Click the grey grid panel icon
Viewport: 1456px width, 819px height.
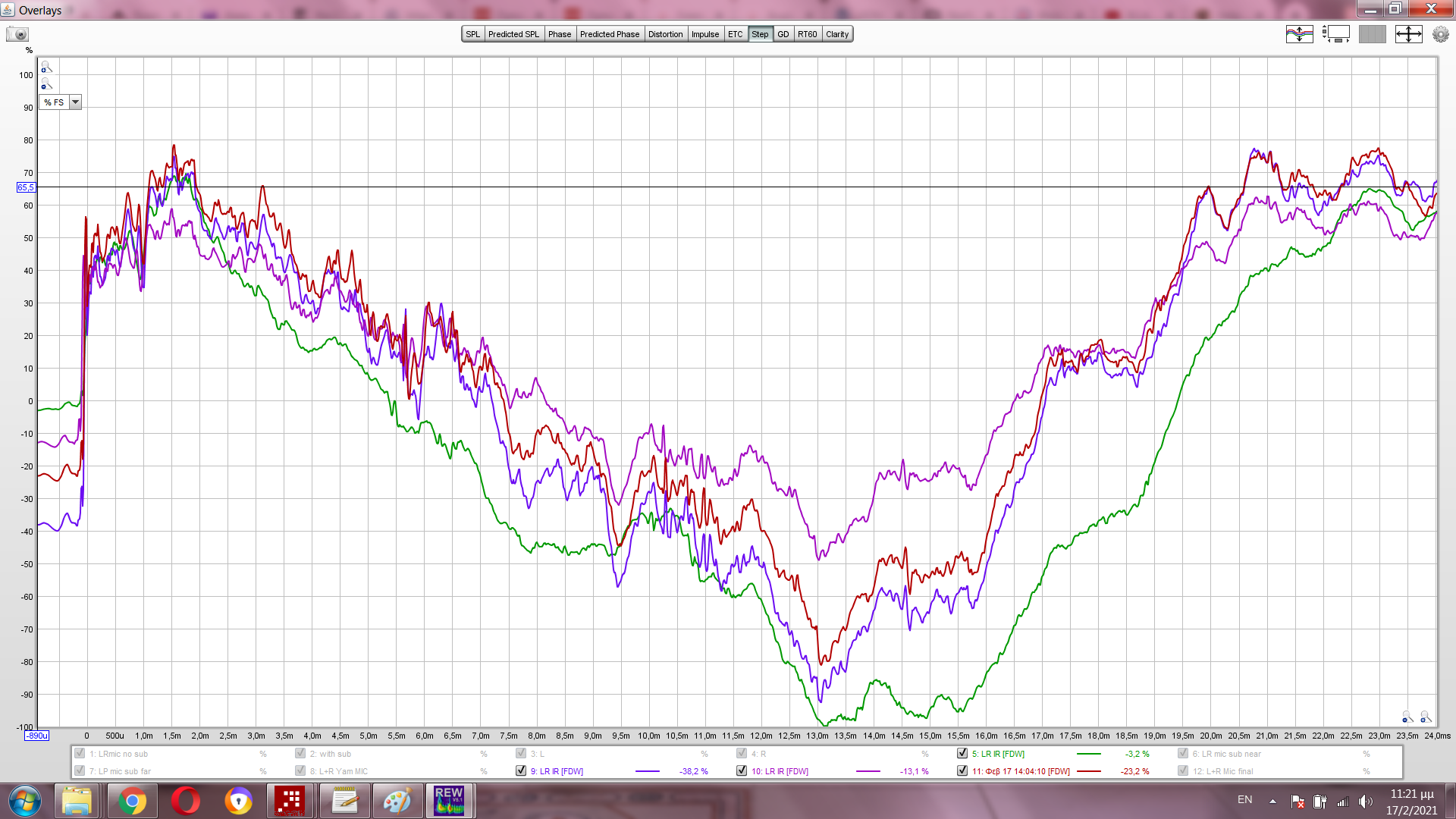point(1372,34)
